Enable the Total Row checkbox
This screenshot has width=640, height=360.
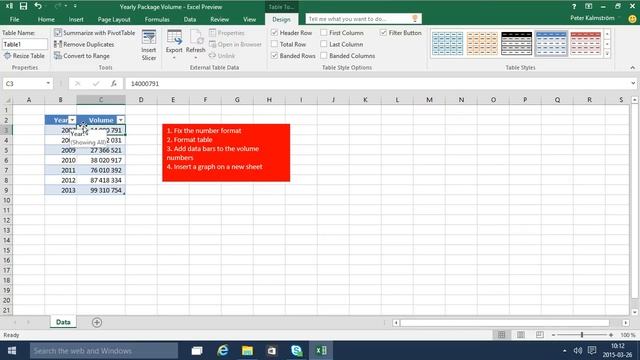tap(275, 44)
